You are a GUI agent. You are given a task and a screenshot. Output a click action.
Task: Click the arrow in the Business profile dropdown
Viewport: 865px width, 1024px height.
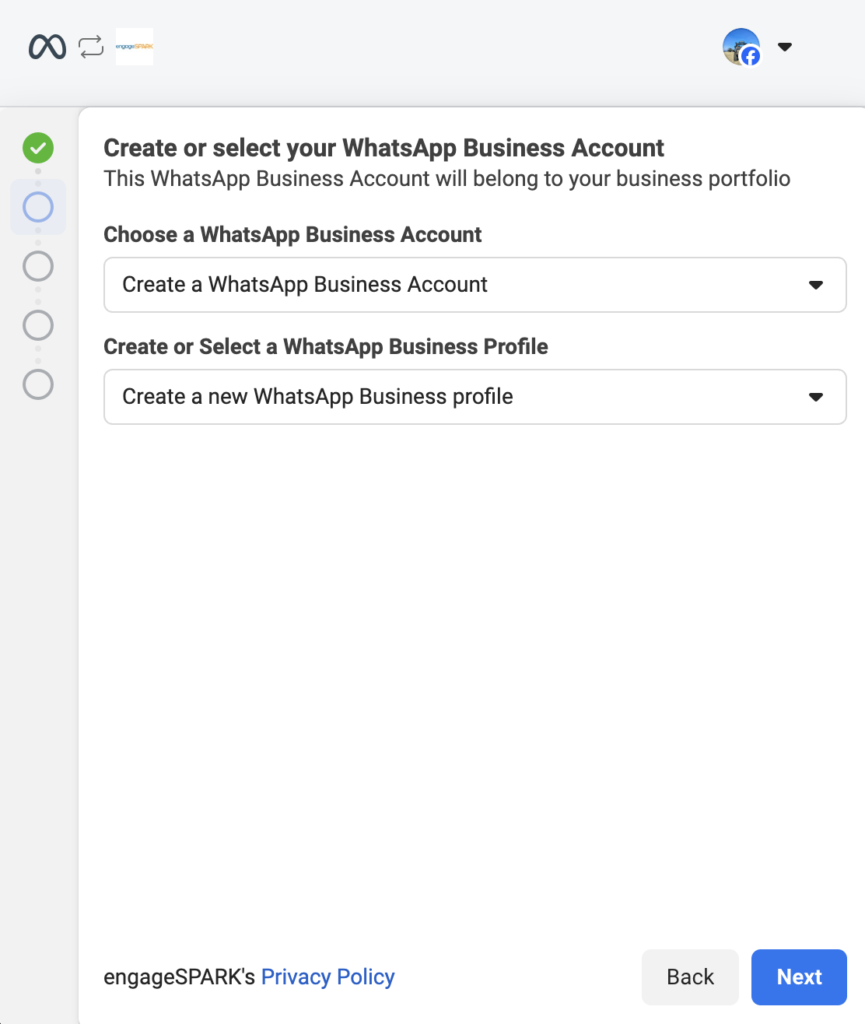[x=815, y=397]
